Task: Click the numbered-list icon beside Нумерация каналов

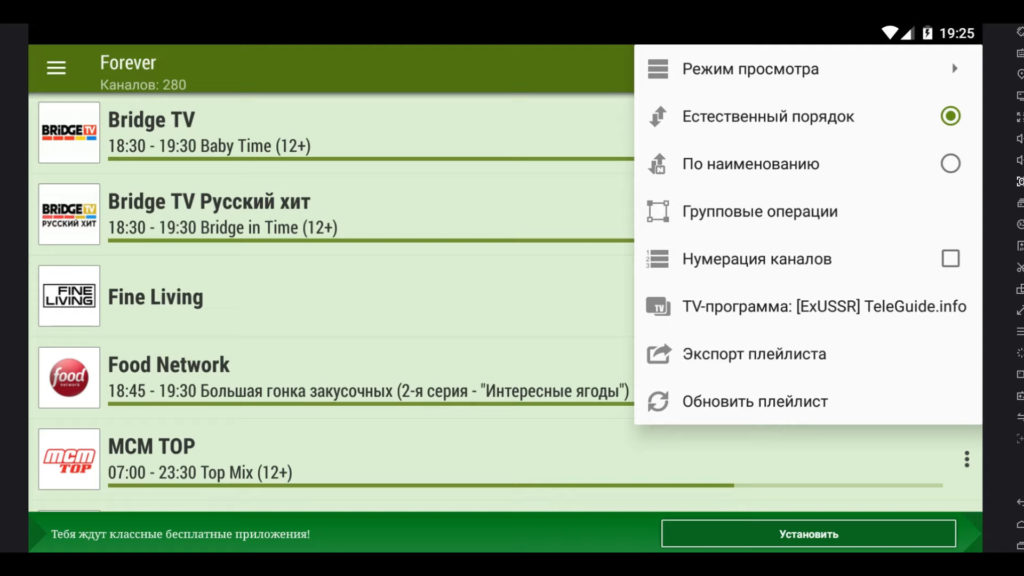Action: click(658, 258)
